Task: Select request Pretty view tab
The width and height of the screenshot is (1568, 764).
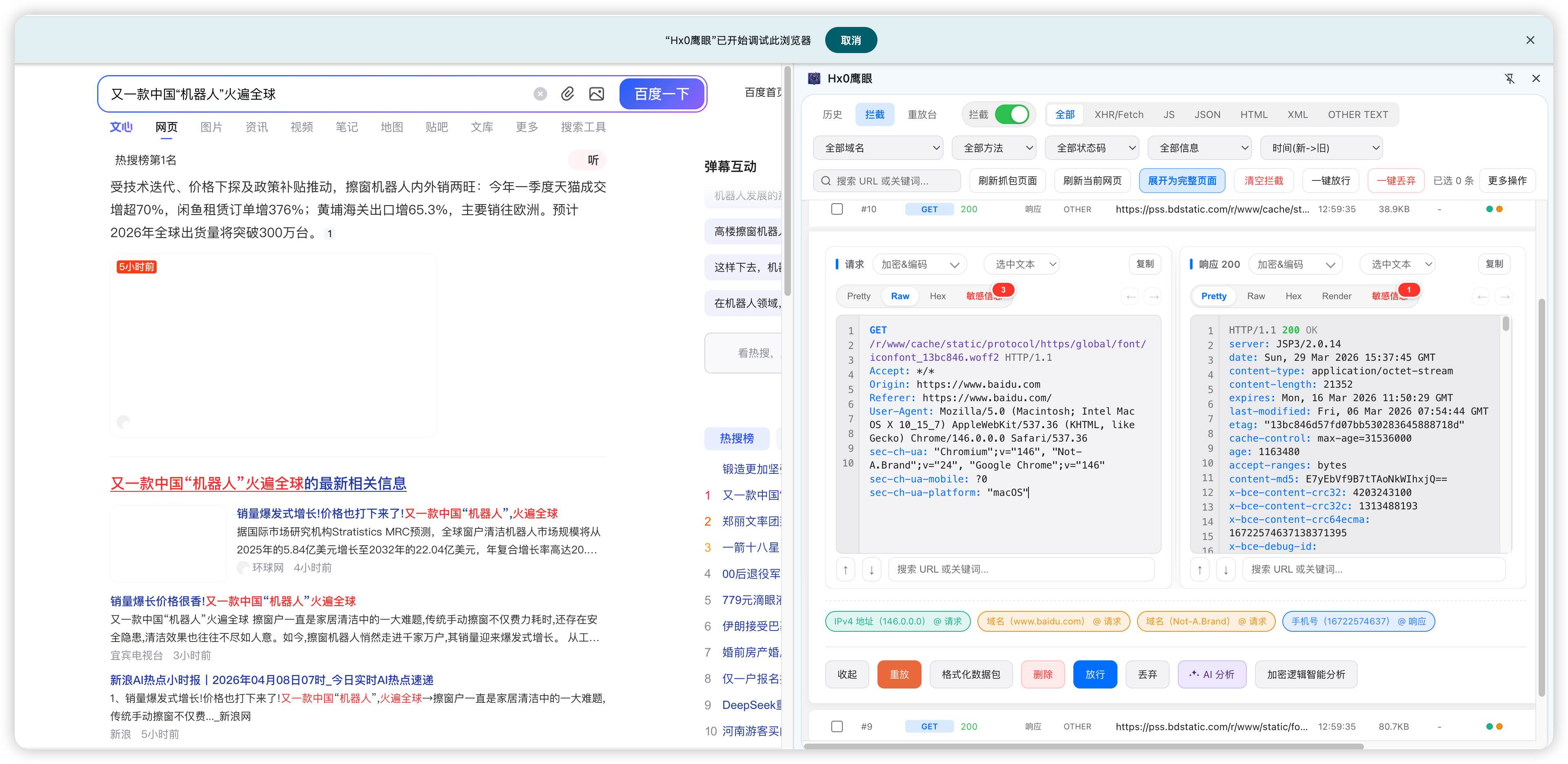Action: pos(858,296)
